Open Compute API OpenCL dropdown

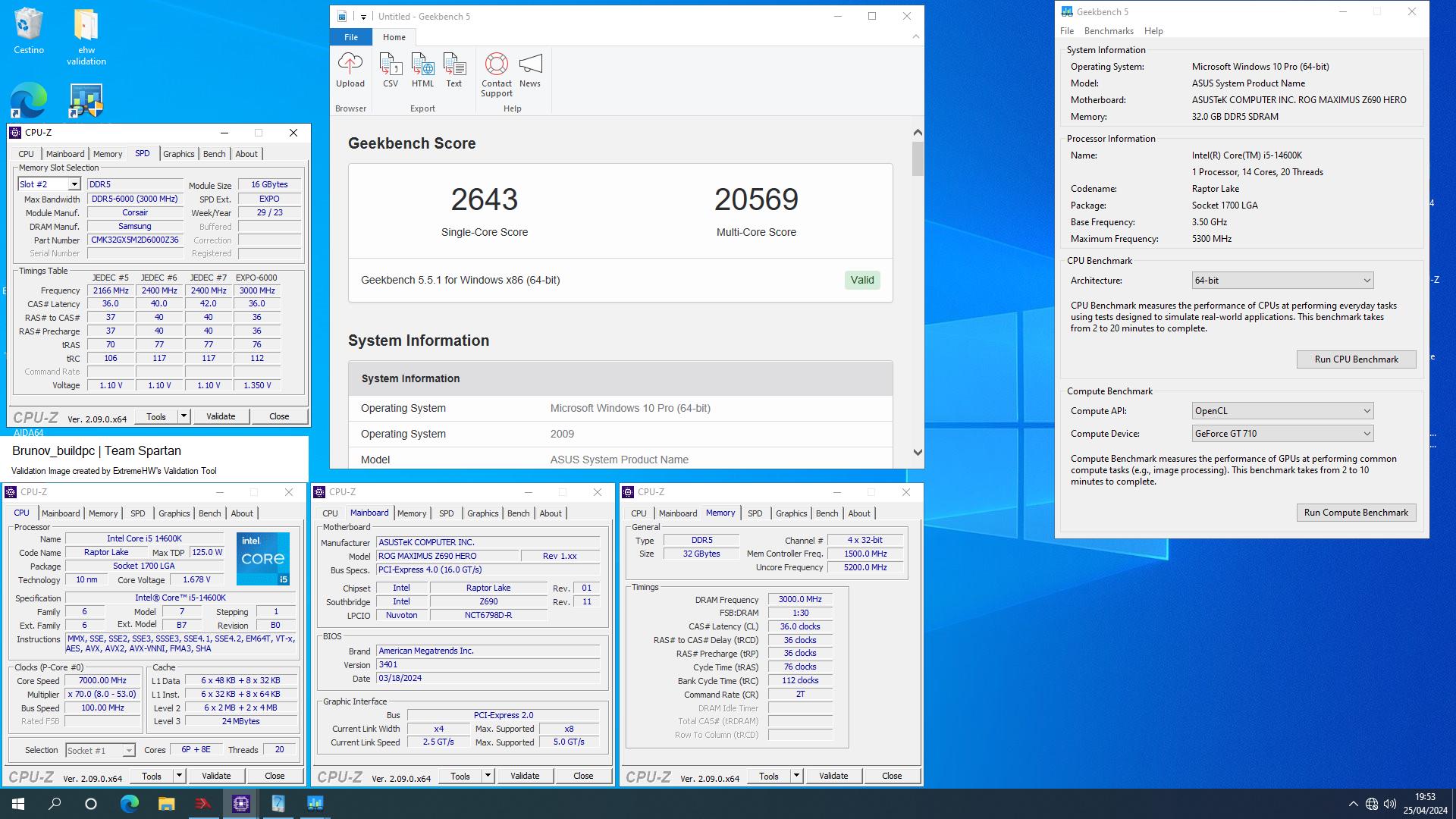point(1282,411)
